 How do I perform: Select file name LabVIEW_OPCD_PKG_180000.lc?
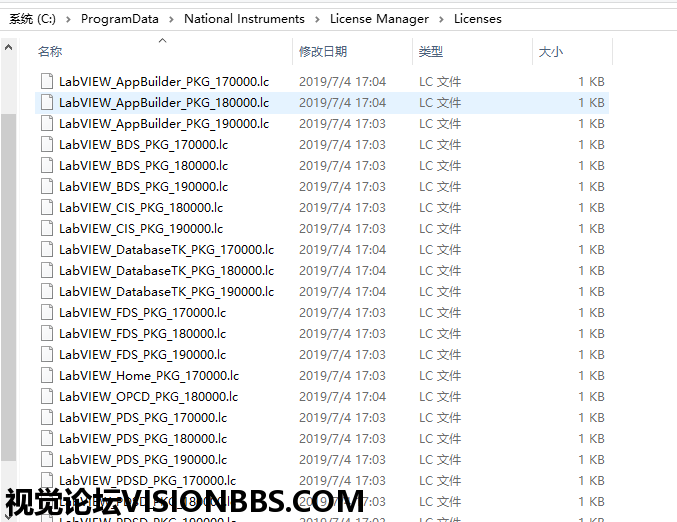[x=149, y=397]
